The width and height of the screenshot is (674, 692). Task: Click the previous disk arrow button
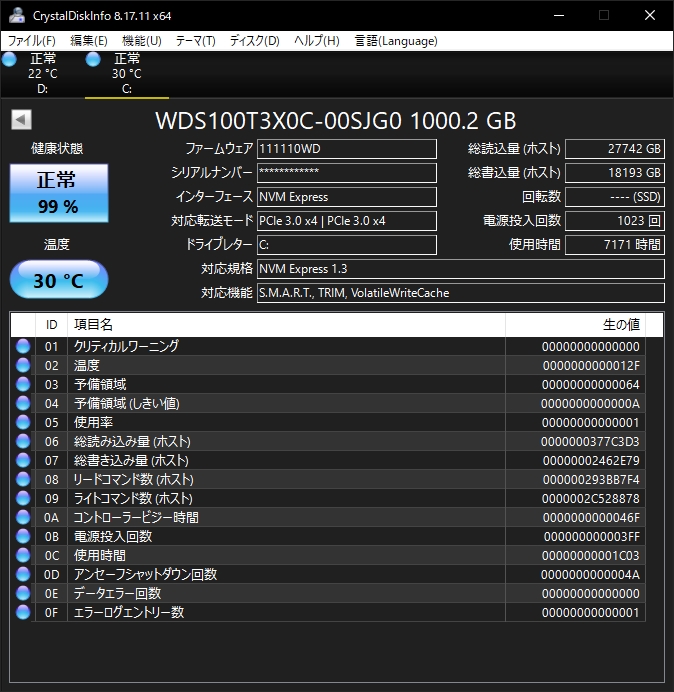tap(21, 120)
